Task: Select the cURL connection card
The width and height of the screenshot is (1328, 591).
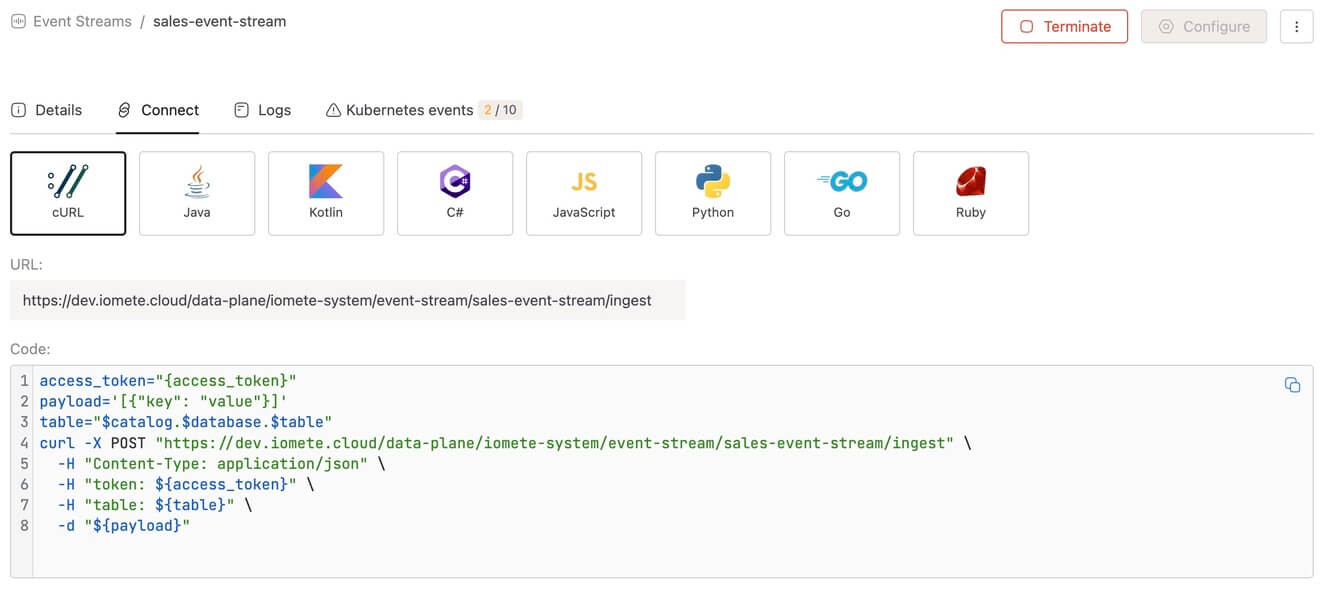Action: click(67, 193)
